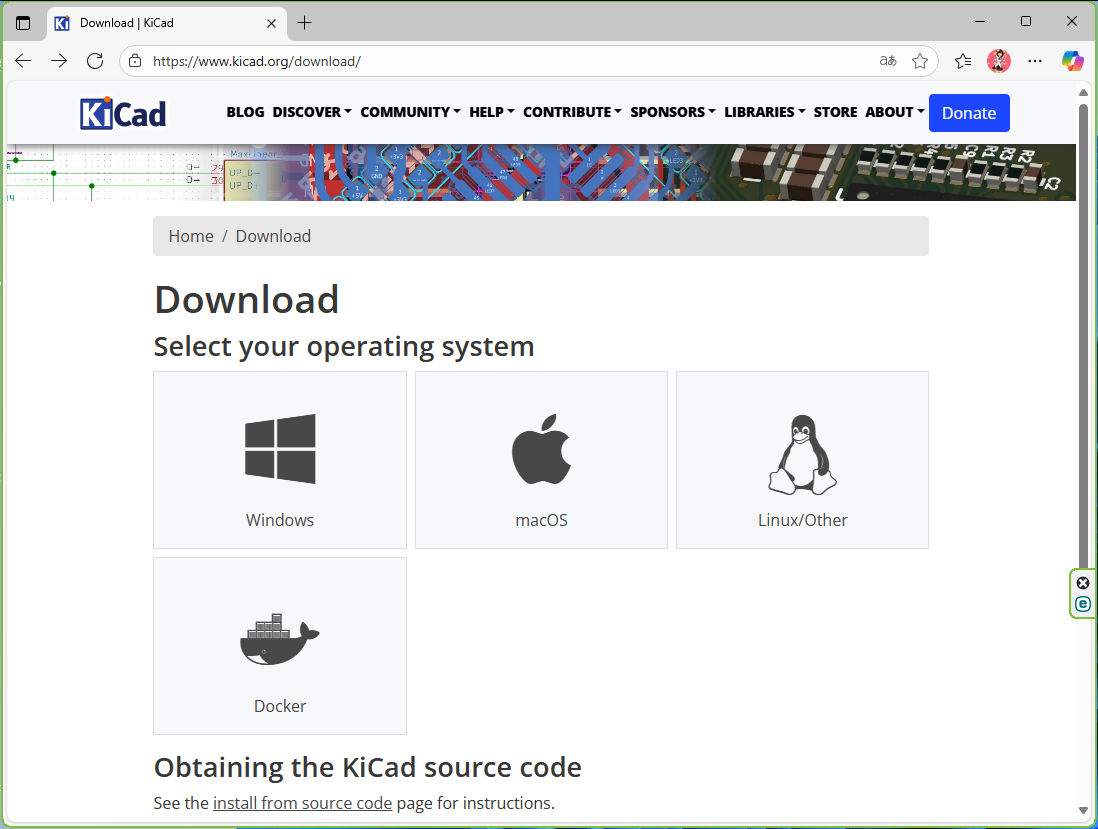Reload the page with the refresh icon

click(x=95, y=61)
